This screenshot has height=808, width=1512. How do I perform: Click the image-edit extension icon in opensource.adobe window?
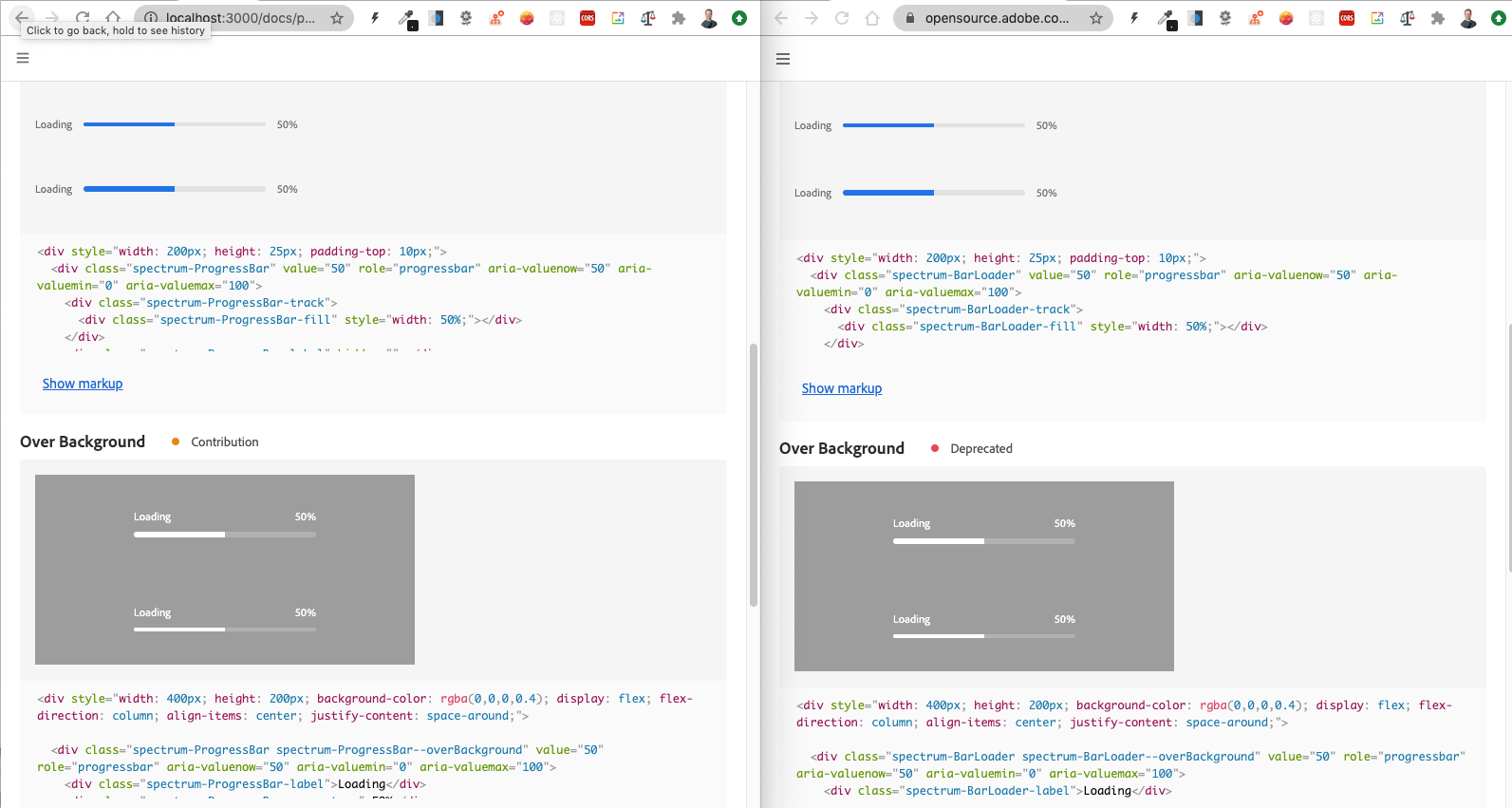pyautogui.click(x=1377, y=18)
